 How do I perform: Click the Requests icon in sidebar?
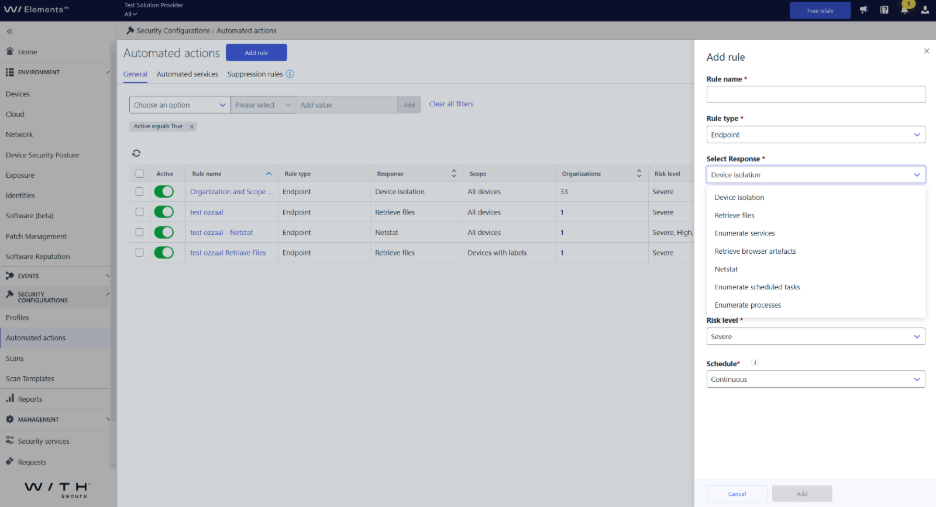pyautogui.click(x=10, y=462)
